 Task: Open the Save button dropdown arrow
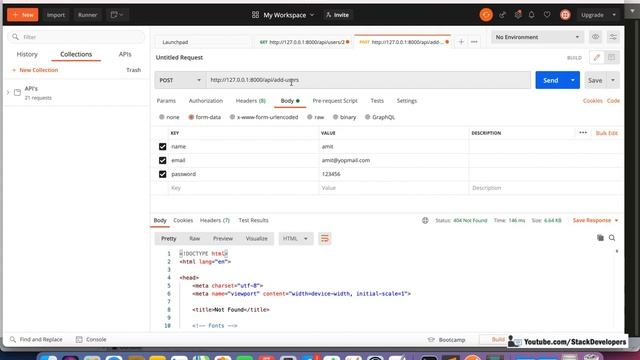coord(613,80)
